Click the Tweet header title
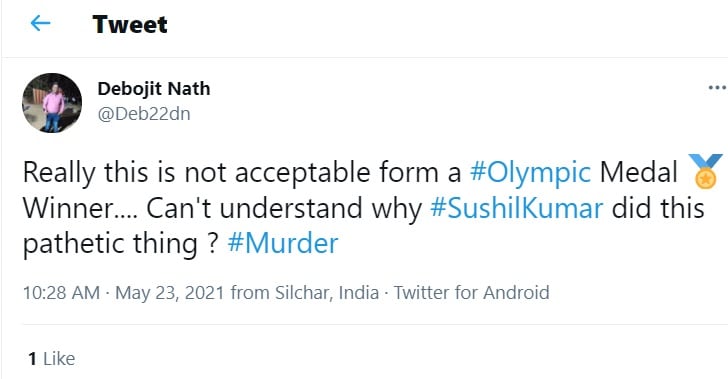 (130, 24)
